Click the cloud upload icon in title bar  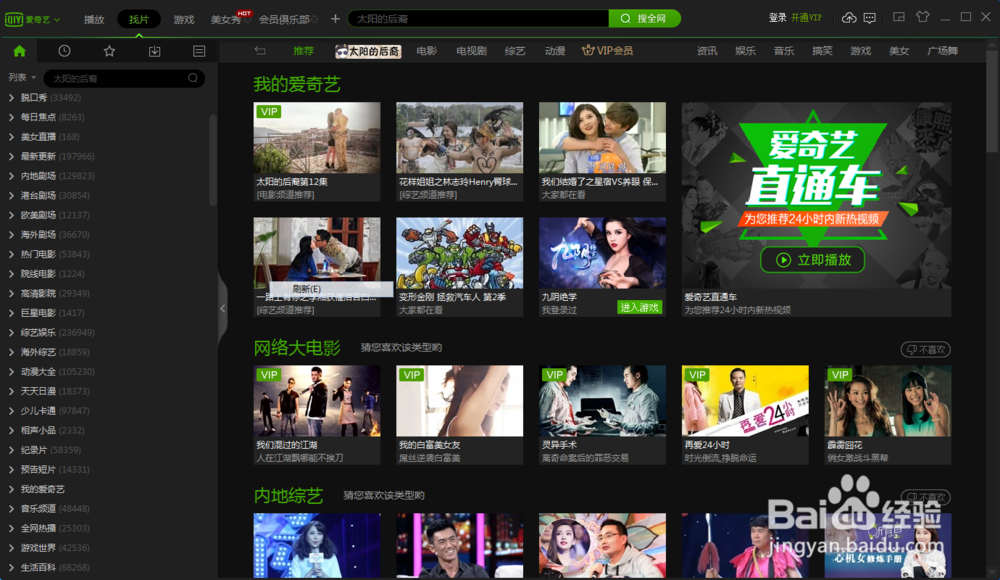pyautogui.click(x=849, y=18)
